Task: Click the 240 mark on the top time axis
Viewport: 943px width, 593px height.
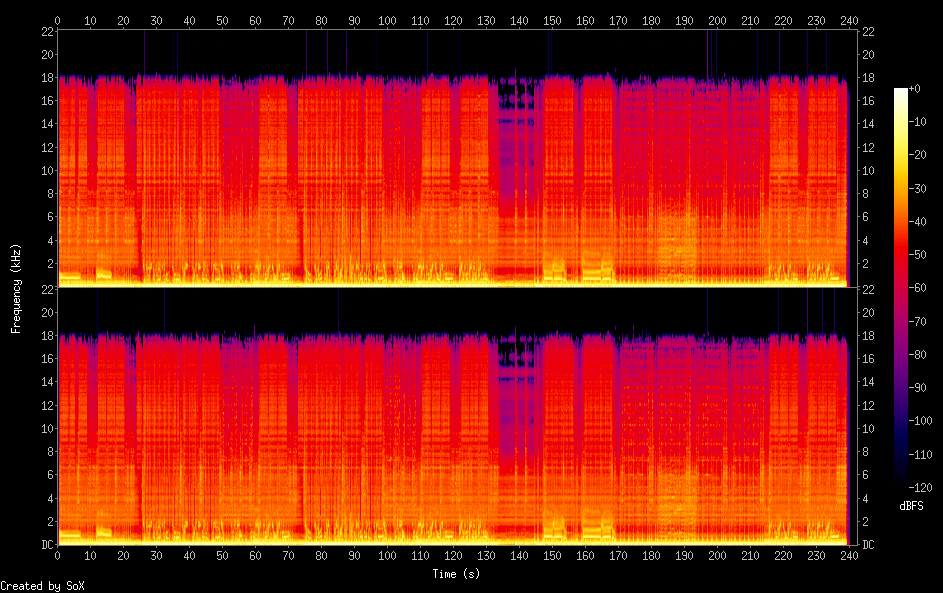Action: pyautogui.click(x=848, y=20)
